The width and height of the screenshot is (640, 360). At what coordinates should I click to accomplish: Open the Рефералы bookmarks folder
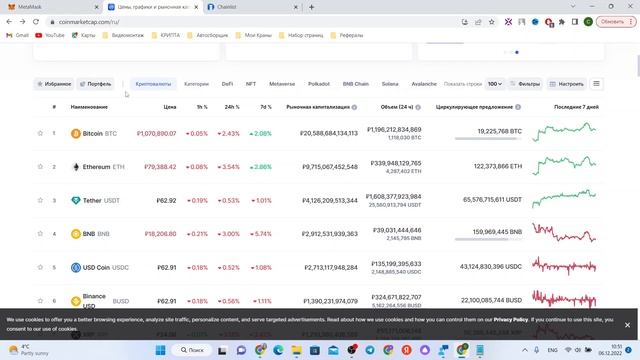(x=347, y=36)
